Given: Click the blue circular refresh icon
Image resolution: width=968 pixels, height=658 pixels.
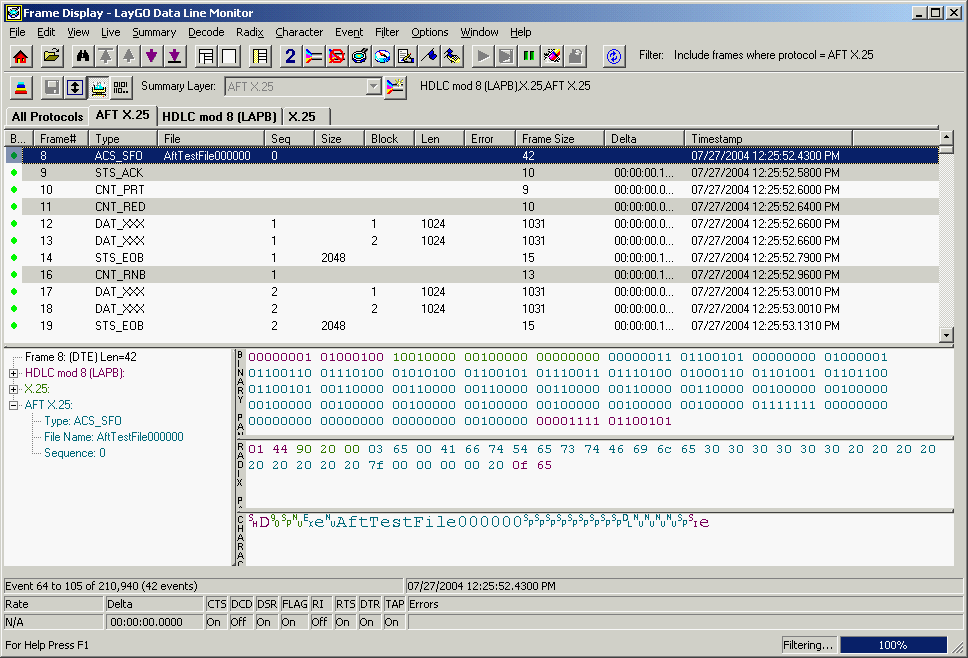Looking at the screenshot, I should (x=614, y=56).
